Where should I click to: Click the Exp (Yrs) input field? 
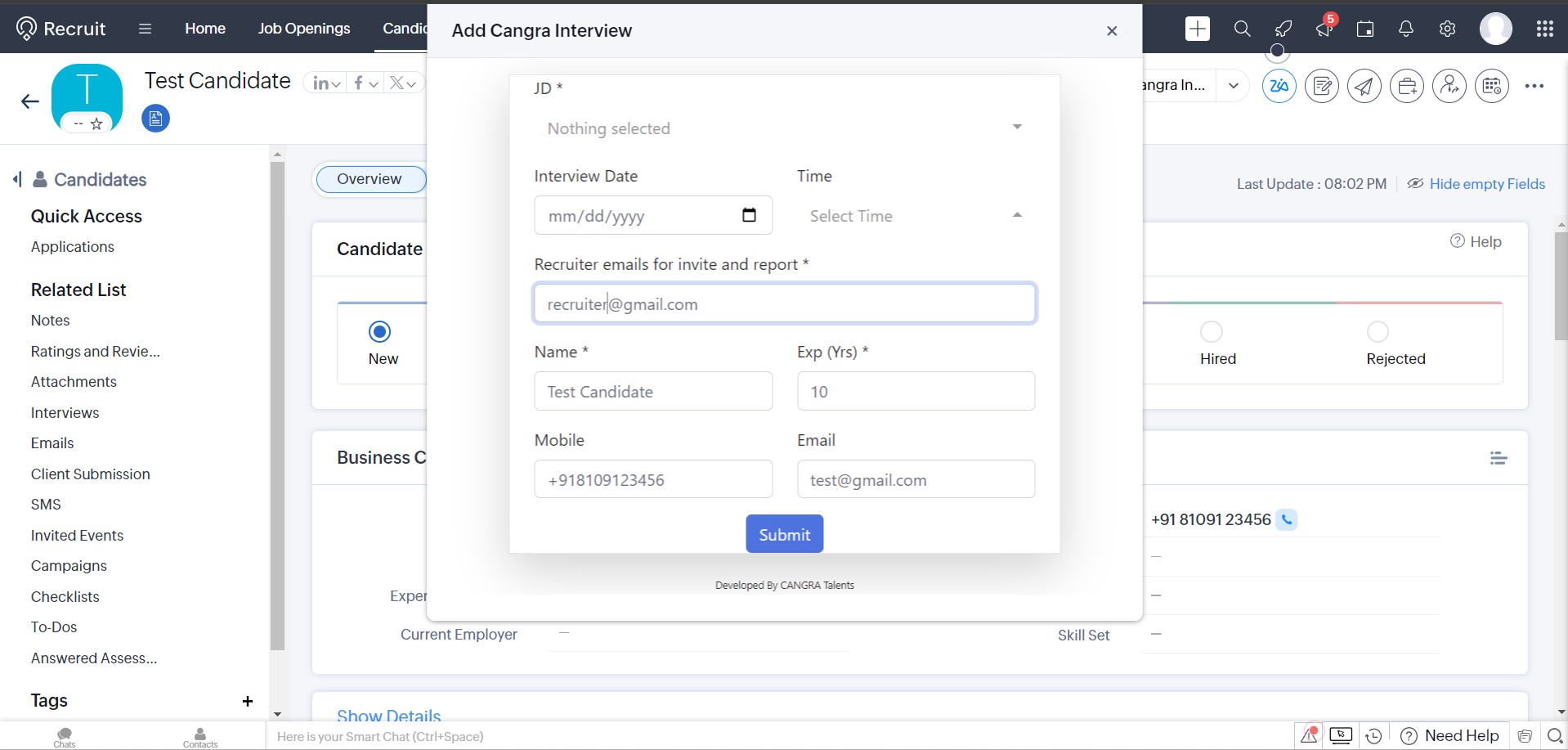(916, 391)
